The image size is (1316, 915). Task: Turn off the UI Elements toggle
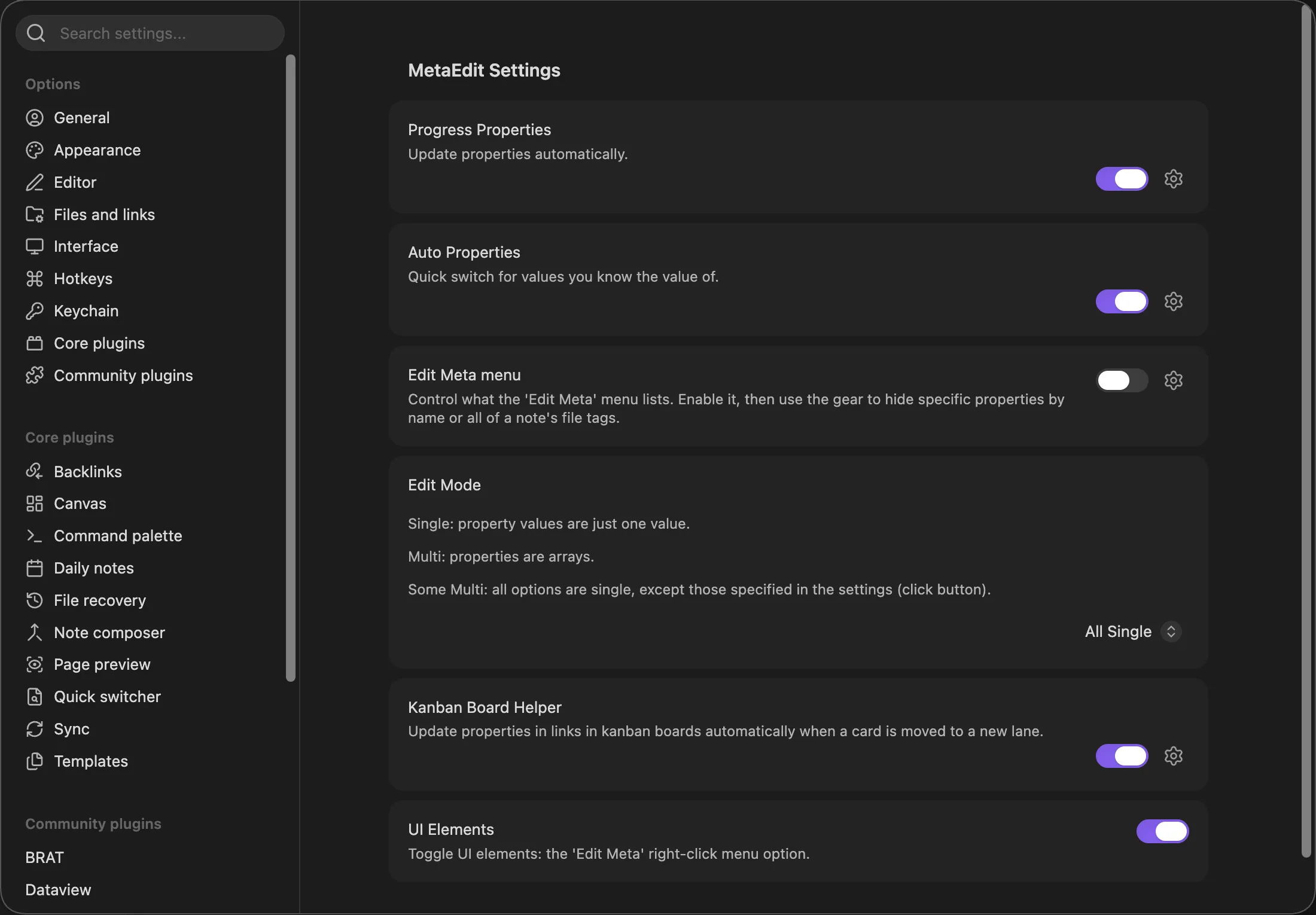pos(1162,831)
